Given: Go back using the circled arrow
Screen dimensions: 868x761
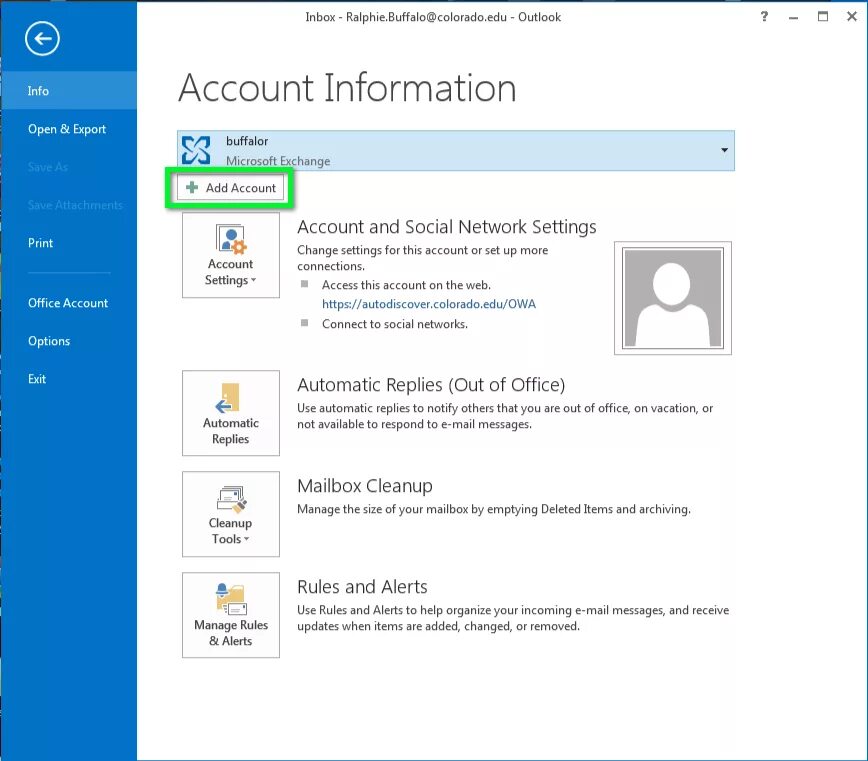Looking at the screenshot, I should tap(42, 39).
